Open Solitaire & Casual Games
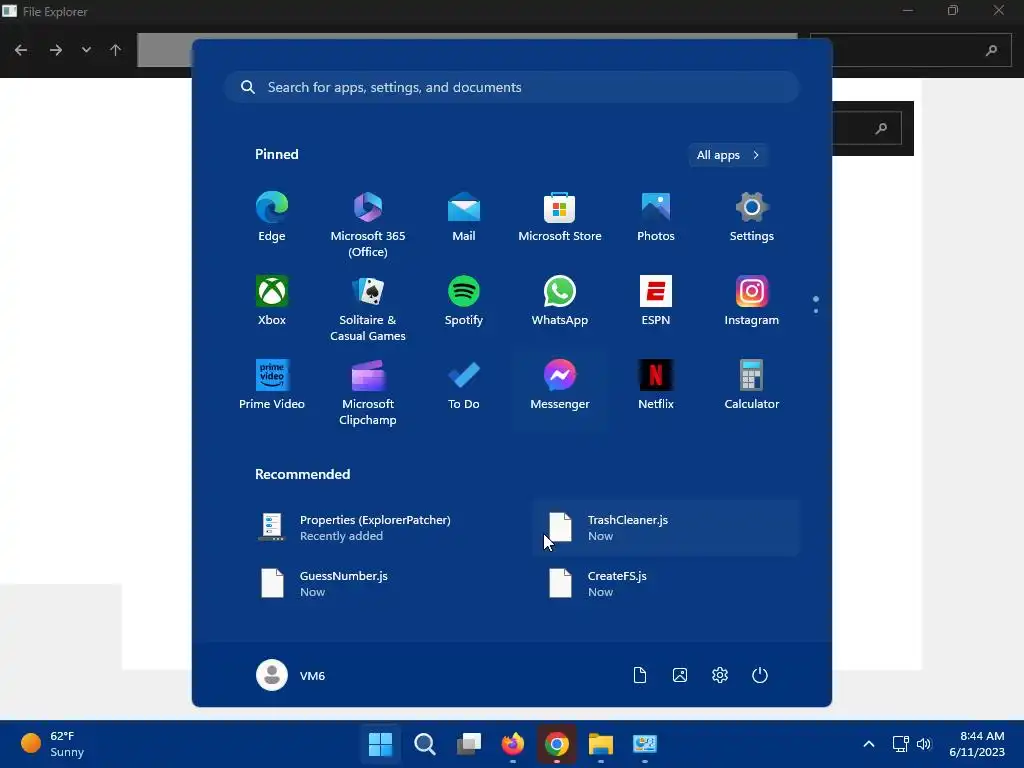The image size is (1024, 768). point(368,308)
